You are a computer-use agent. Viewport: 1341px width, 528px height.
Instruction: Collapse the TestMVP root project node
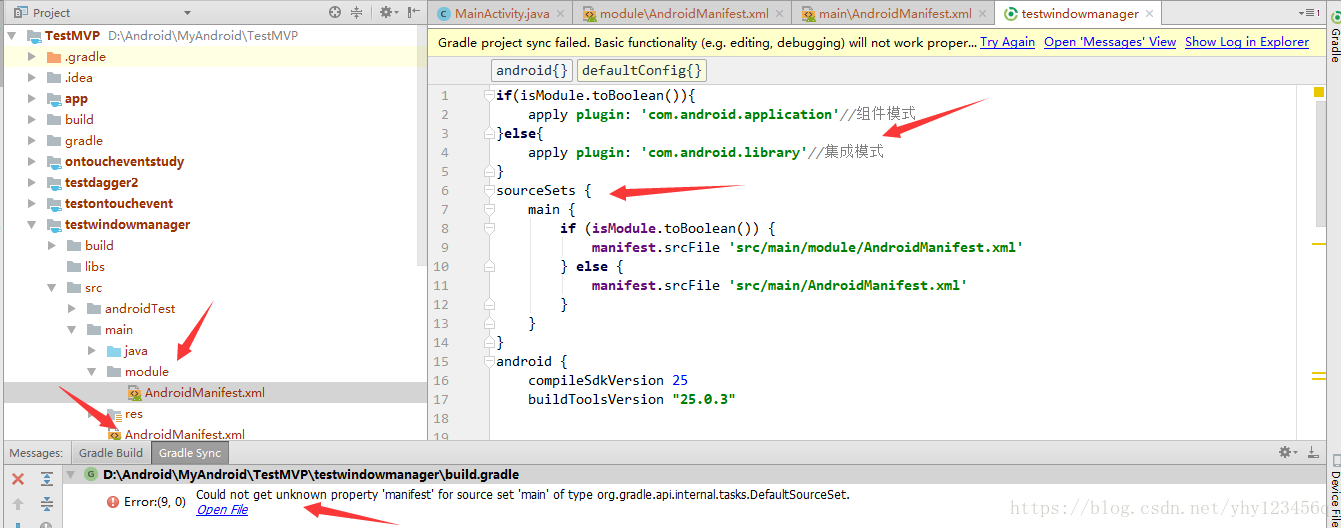tap(12, 36)
